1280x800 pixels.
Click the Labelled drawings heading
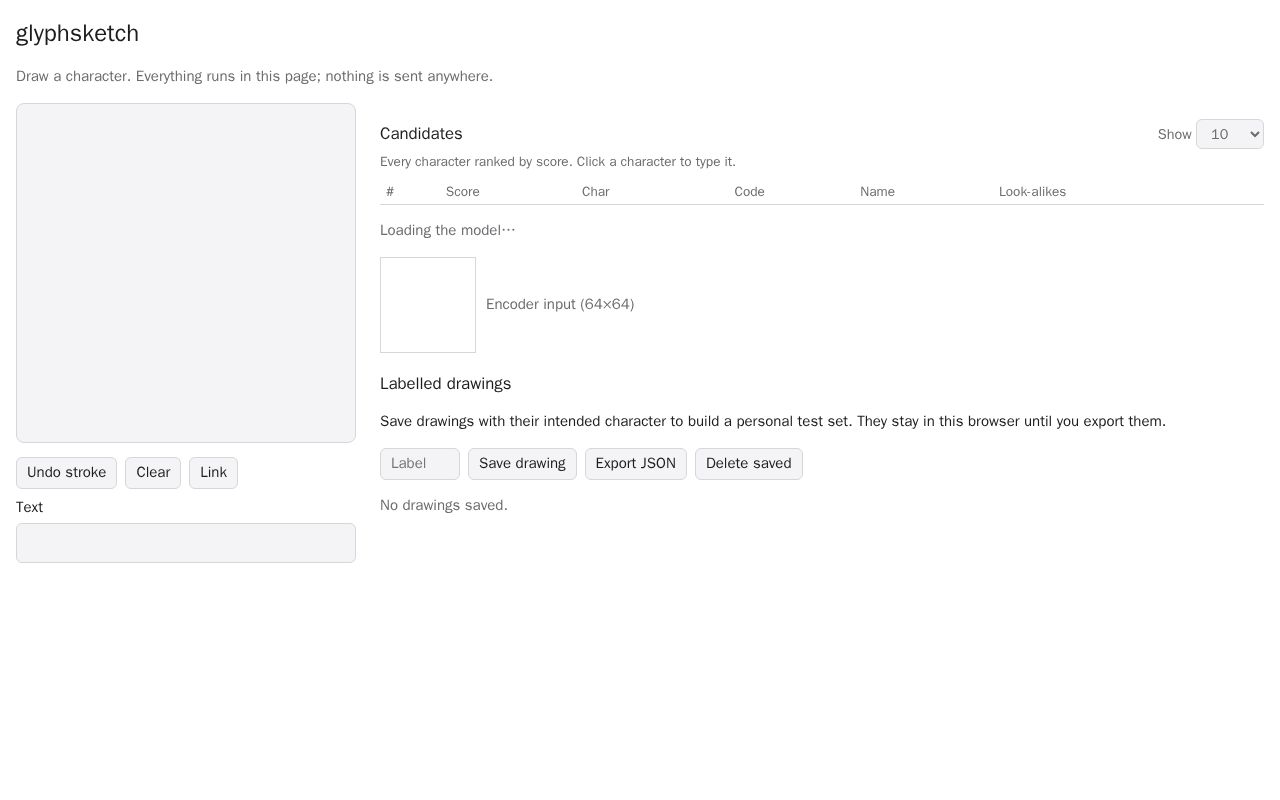(445, 384)
